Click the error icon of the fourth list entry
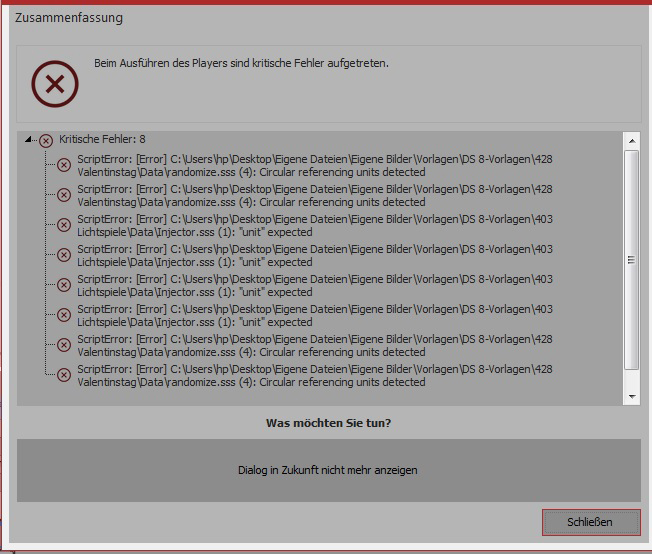The height and width of the screenshot is (554, 652). [64, 255]
